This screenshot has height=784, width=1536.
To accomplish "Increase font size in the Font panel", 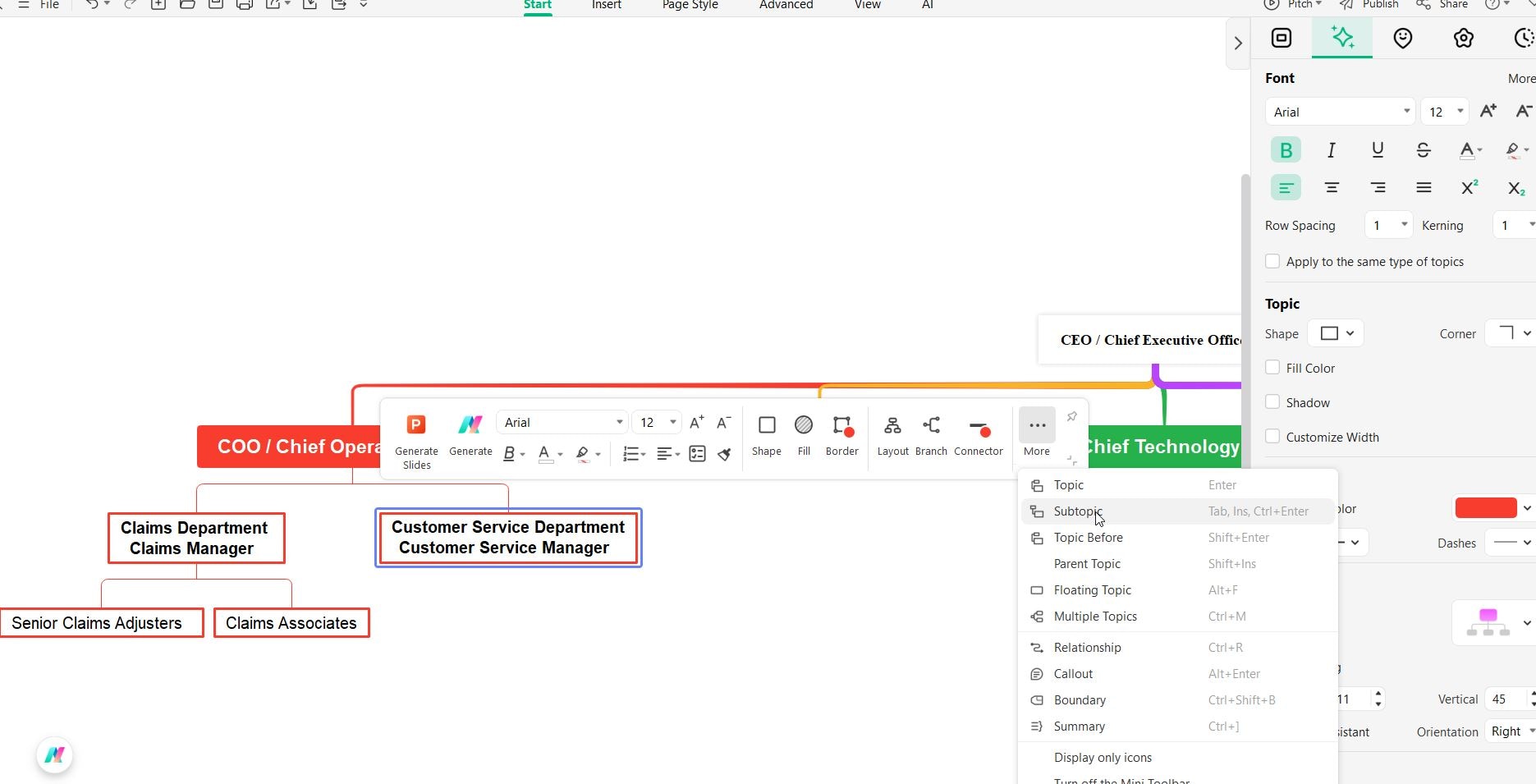I will 1488,112.
